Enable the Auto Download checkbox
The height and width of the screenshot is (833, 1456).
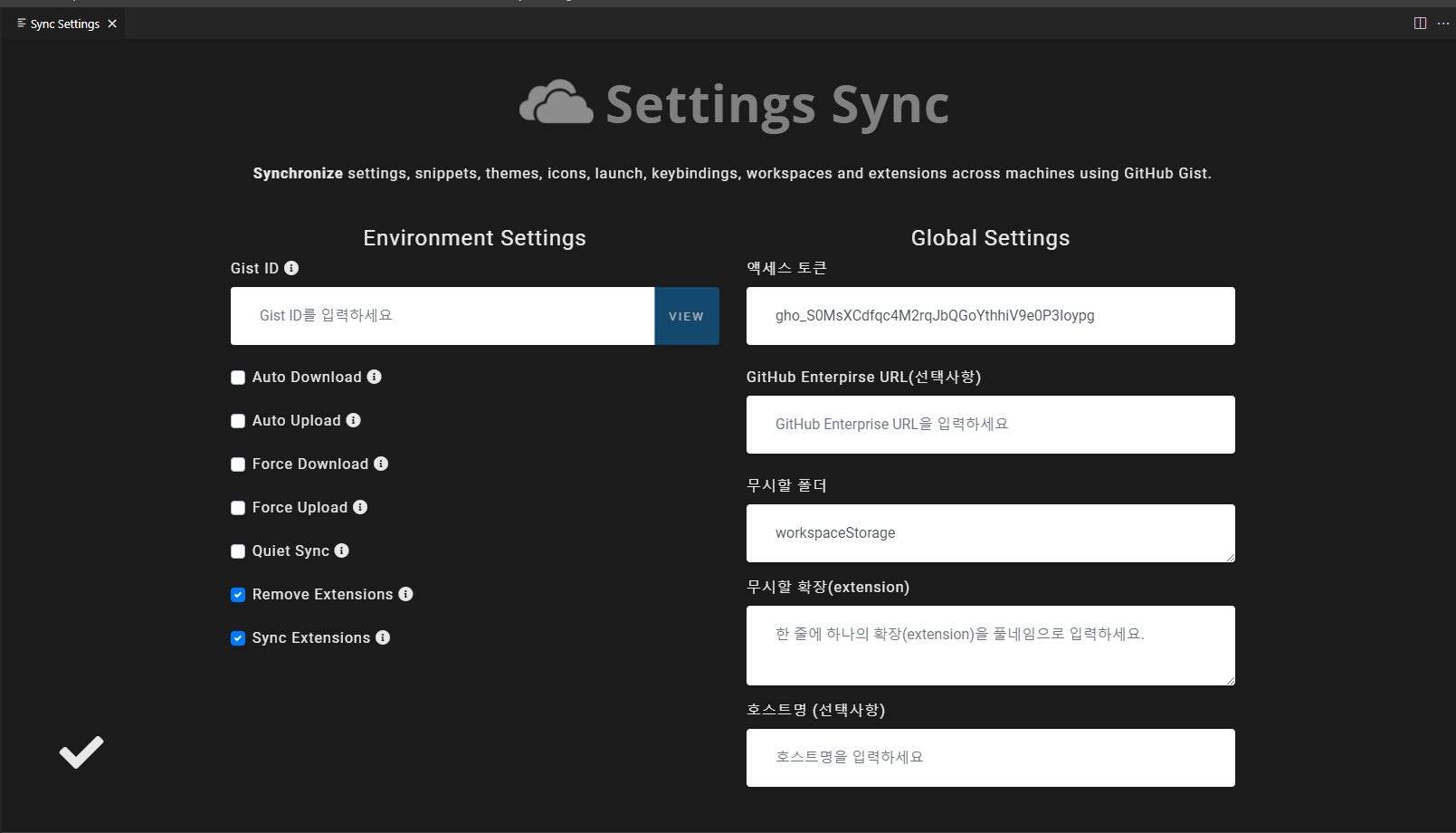(x=238, y=378)
